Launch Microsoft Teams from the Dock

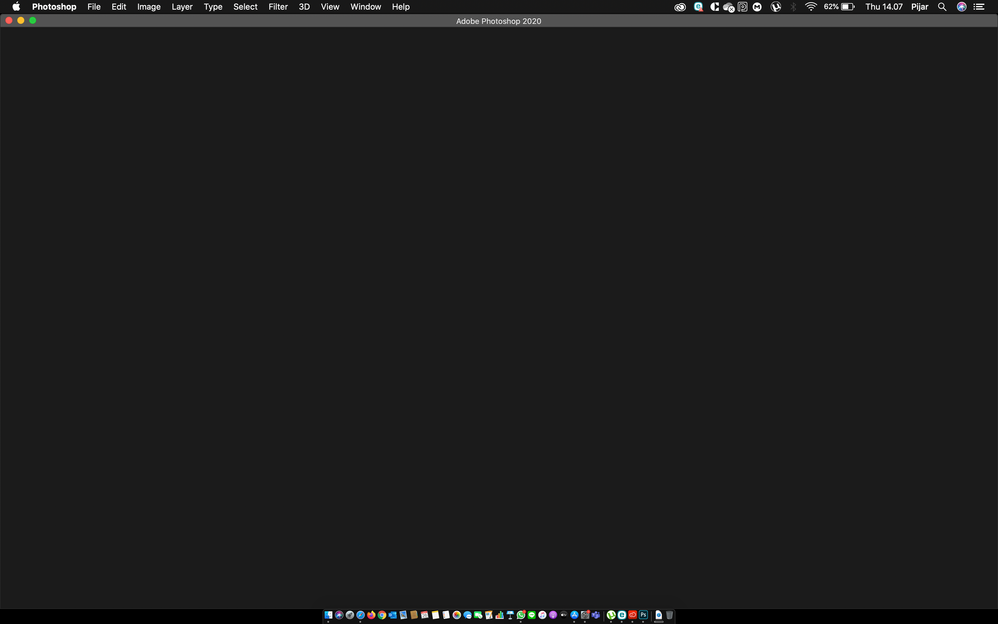click(x=596, y=615)
